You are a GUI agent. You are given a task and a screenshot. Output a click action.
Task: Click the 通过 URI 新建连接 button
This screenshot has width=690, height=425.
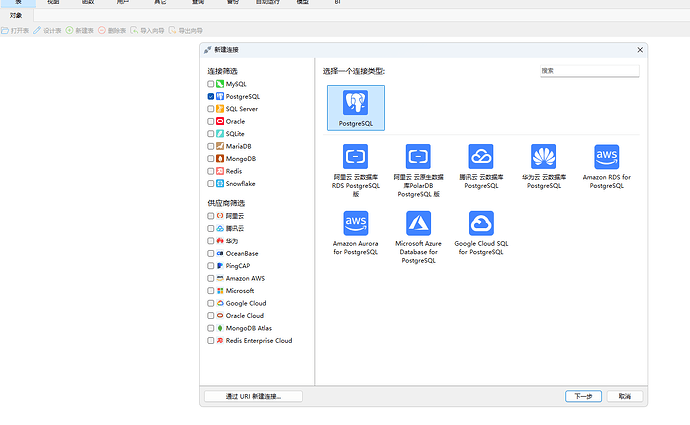253,396
